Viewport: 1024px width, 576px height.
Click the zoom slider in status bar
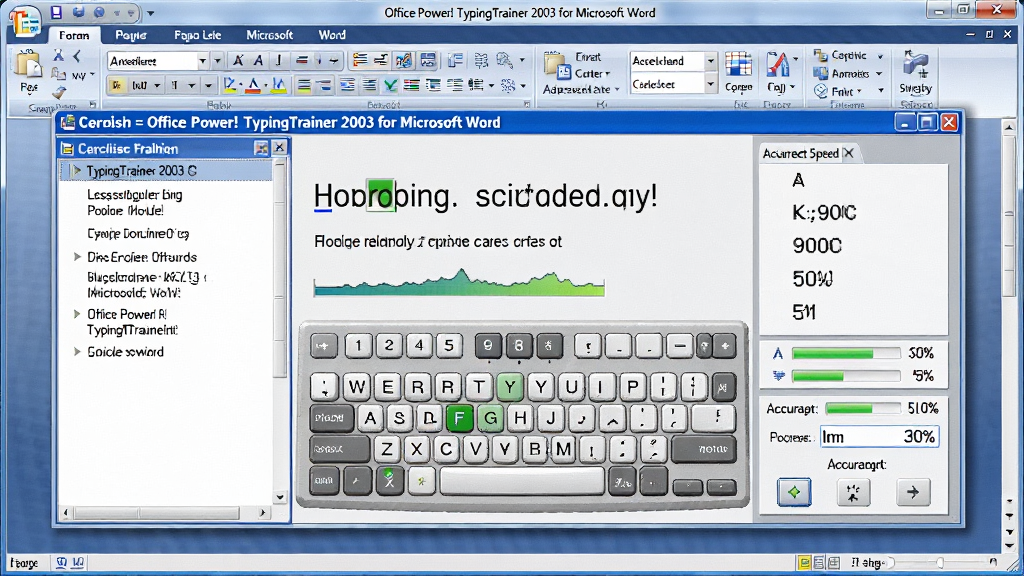tap(941, 562)
